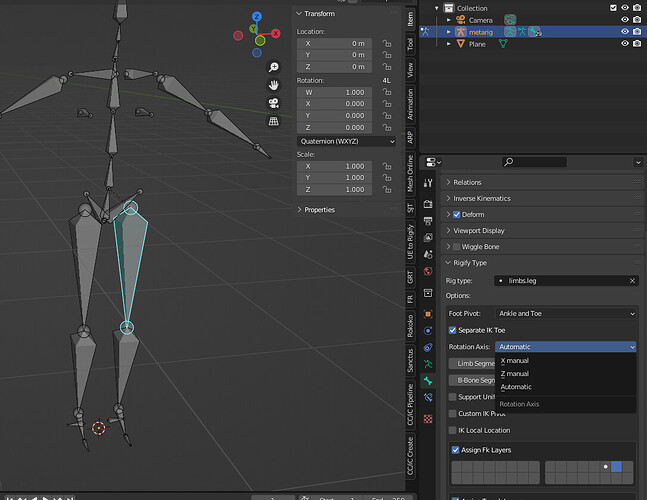
Task: Select Z manual from Rotation Axis list
Action: pyautogui.click(x=515, y=374)
